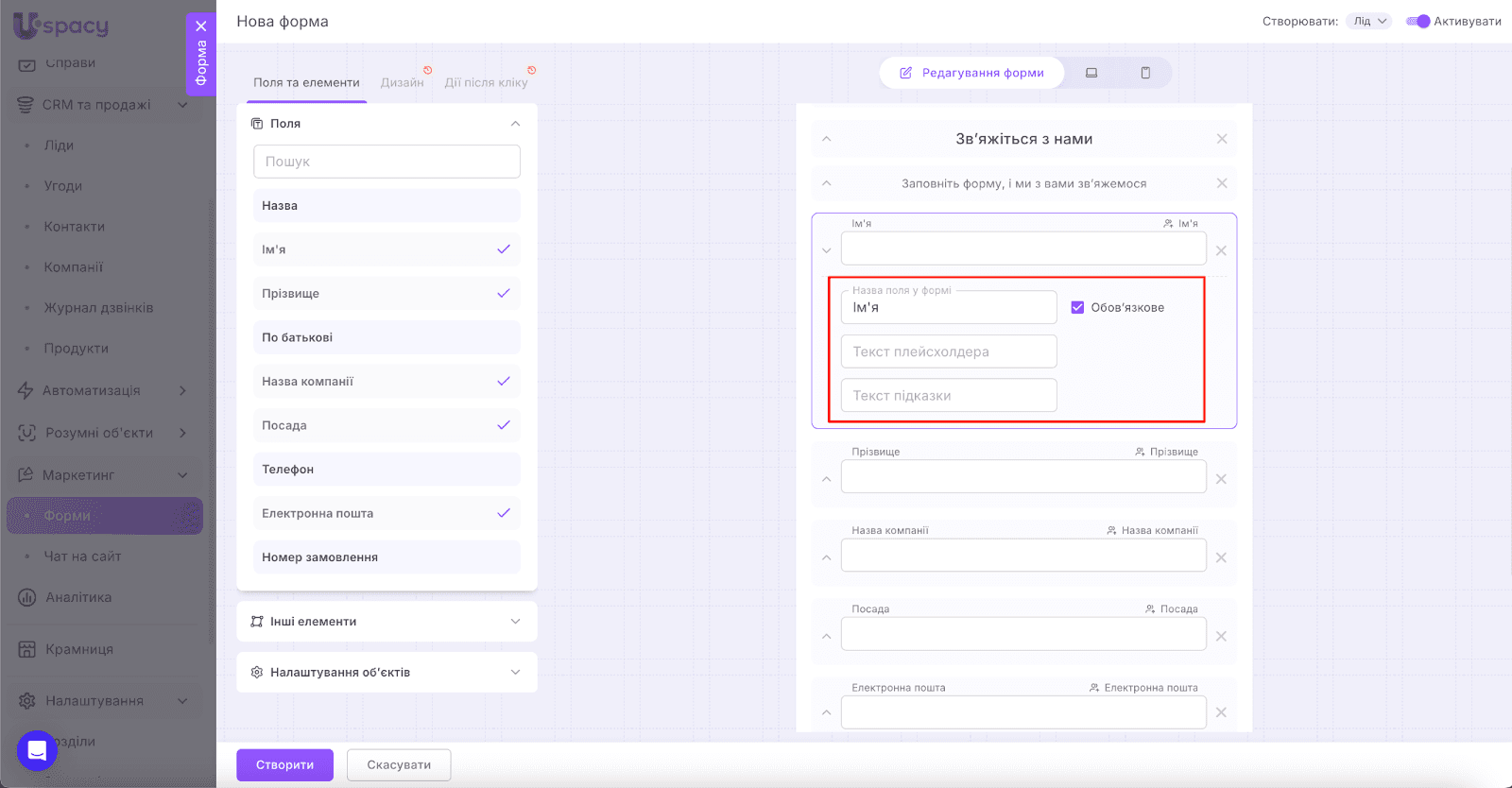Click the Пошук field search box
Screen dimensions: 1512x788
[387, 162]
